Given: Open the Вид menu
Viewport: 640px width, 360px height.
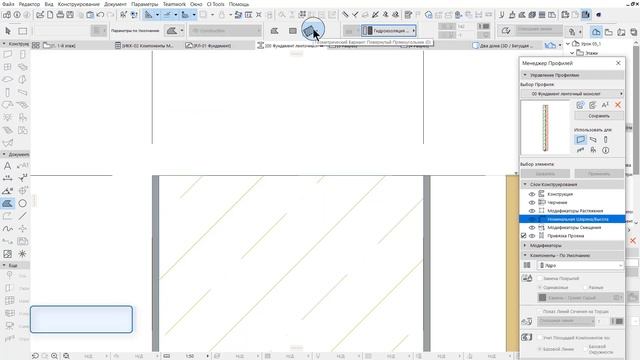Looking at the screenshot, I should [x=49, y=4].
